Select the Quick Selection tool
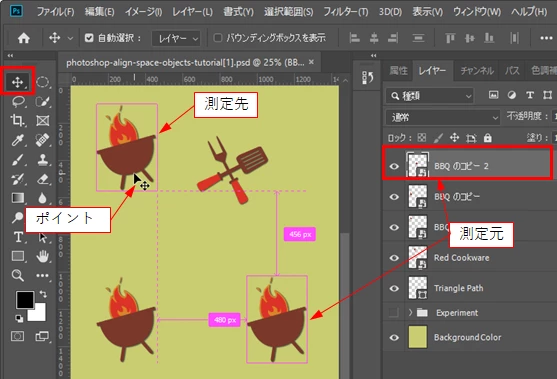 (43, 102)
